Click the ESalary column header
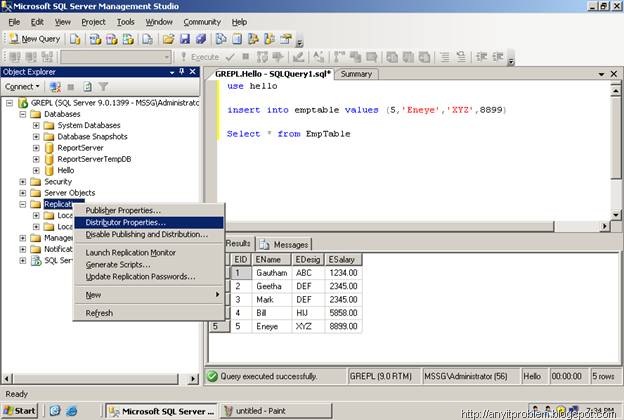The width and height of the screenshot is (624, 420). [343, 260]
